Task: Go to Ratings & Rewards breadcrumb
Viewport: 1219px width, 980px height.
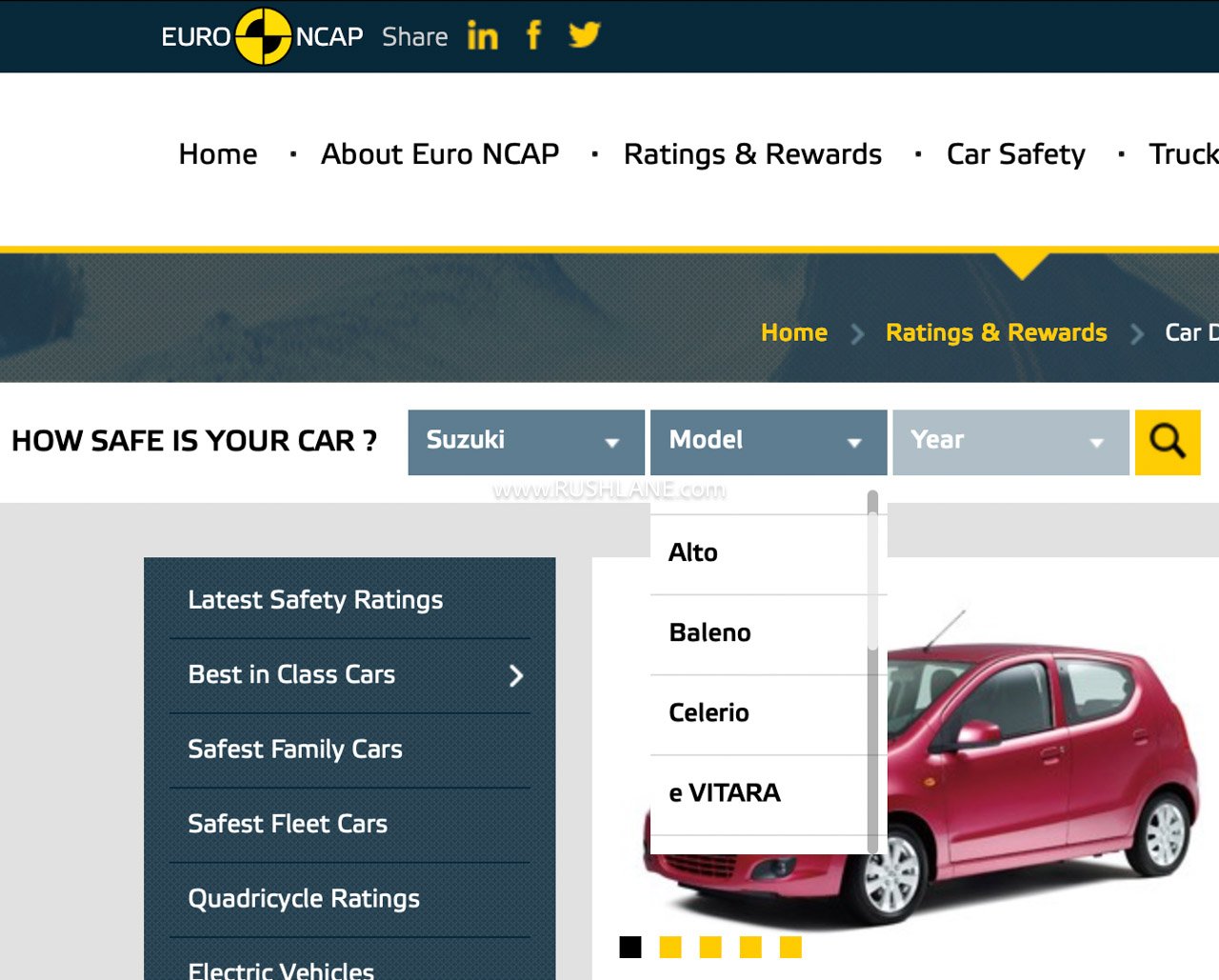Action: click(x=996, y=332)
